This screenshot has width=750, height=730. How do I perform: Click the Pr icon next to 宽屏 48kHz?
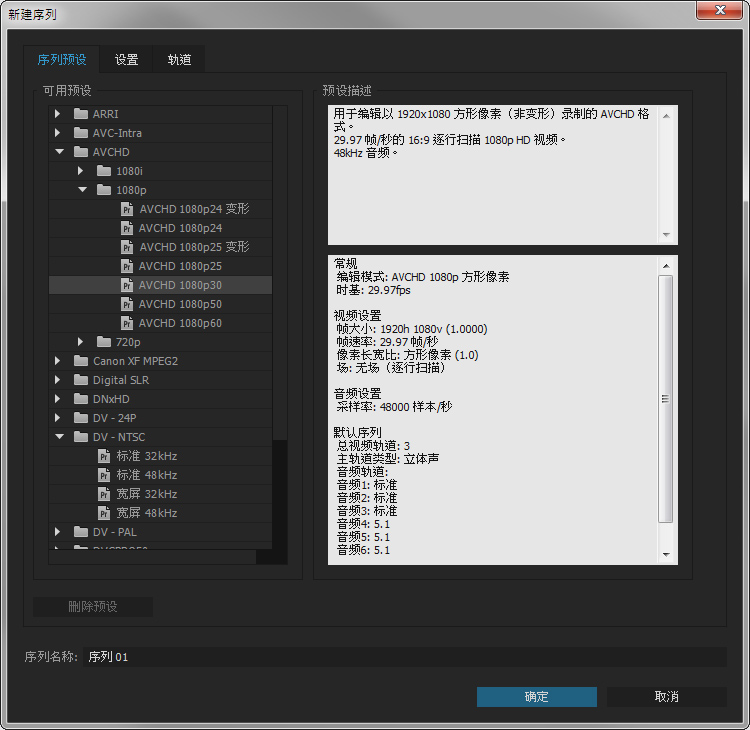(104, 513)
